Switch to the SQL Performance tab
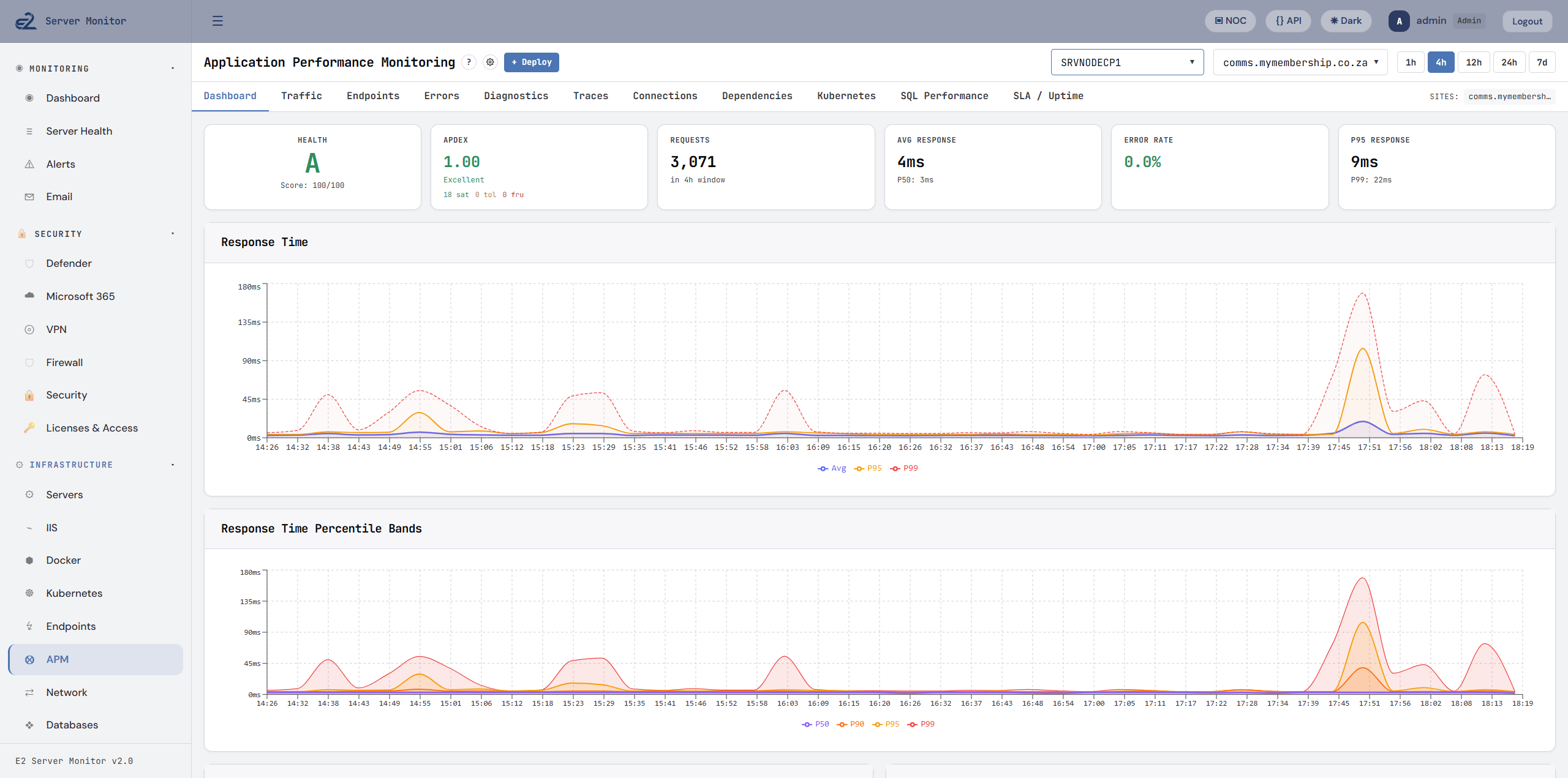The image size is (1568, 778). 944,95
